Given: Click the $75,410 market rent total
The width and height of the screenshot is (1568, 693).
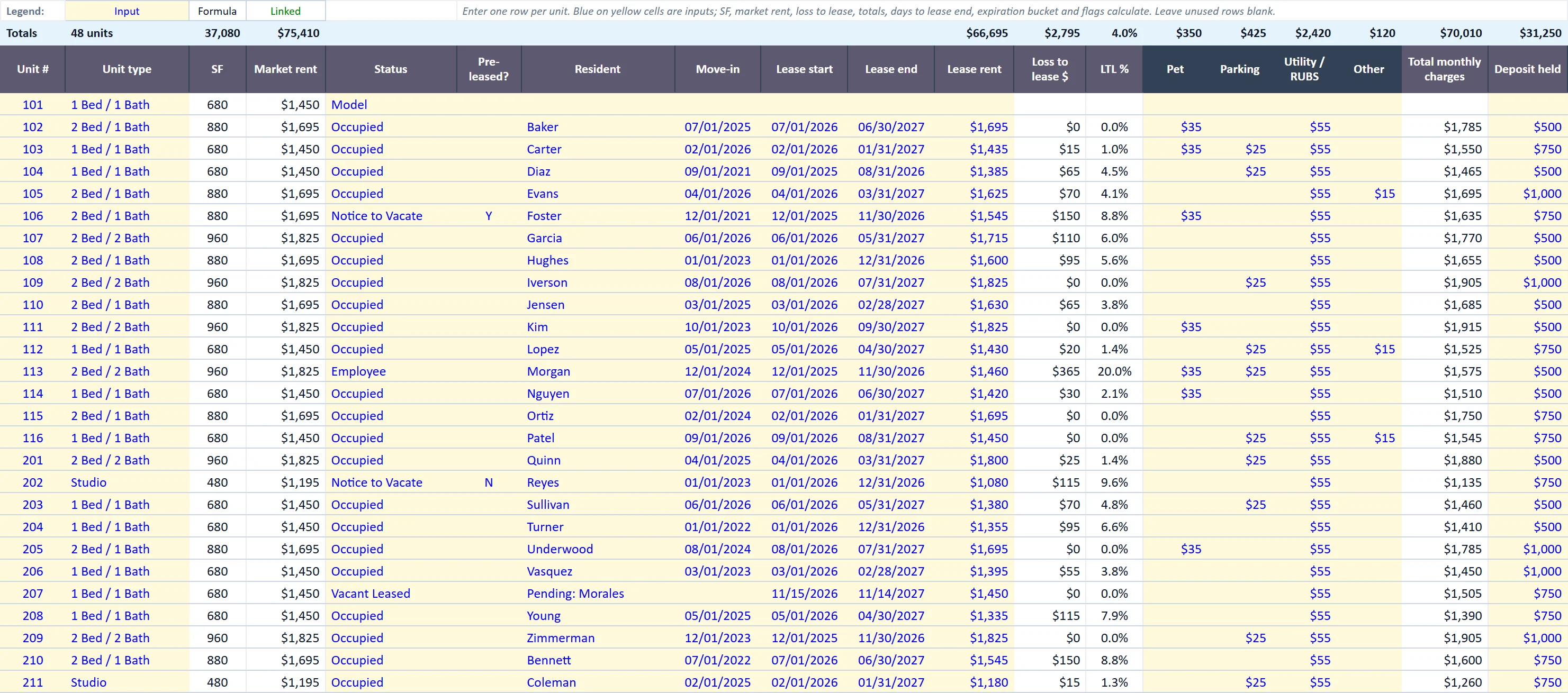Looking at the screenshot, I should [285, 33].
